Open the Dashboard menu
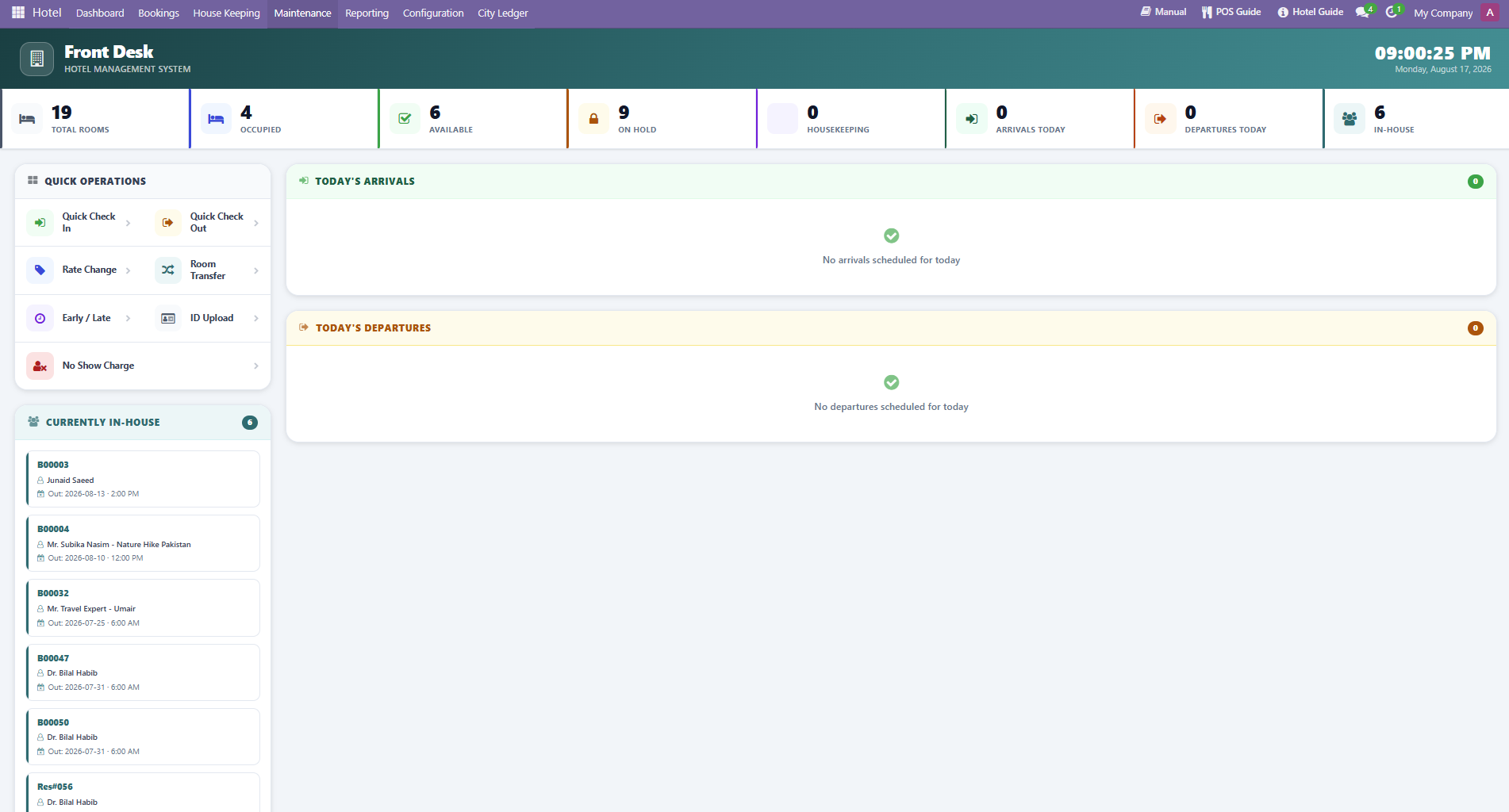The width and height of the screenshot is (1509, 812). (x=100, y=13)
